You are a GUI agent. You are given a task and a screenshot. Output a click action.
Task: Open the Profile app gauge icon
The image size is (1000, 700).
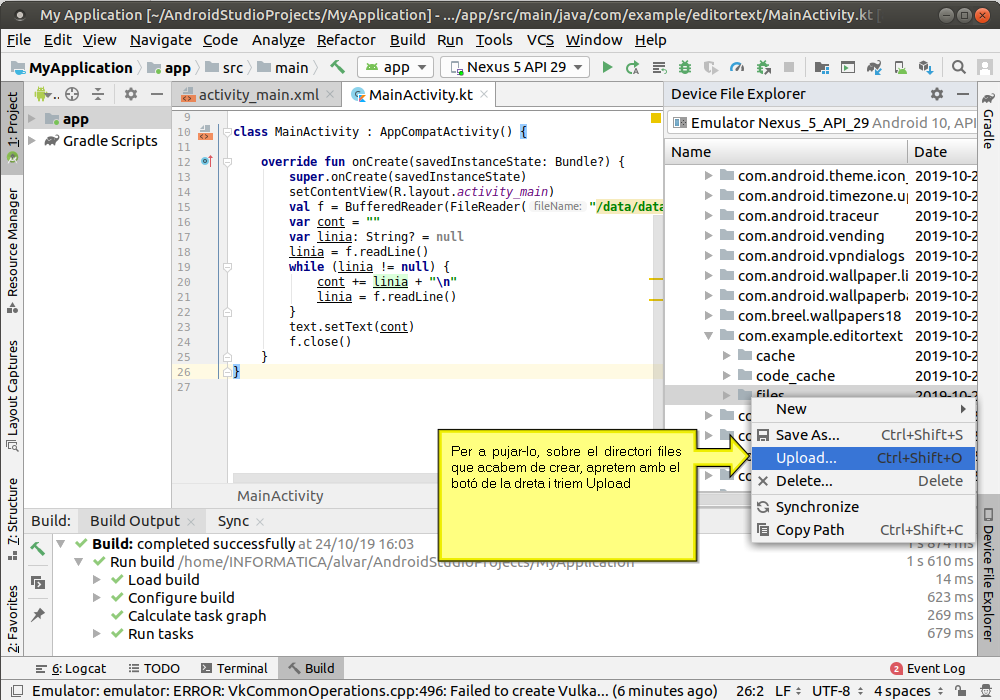(x=737, y=67)
